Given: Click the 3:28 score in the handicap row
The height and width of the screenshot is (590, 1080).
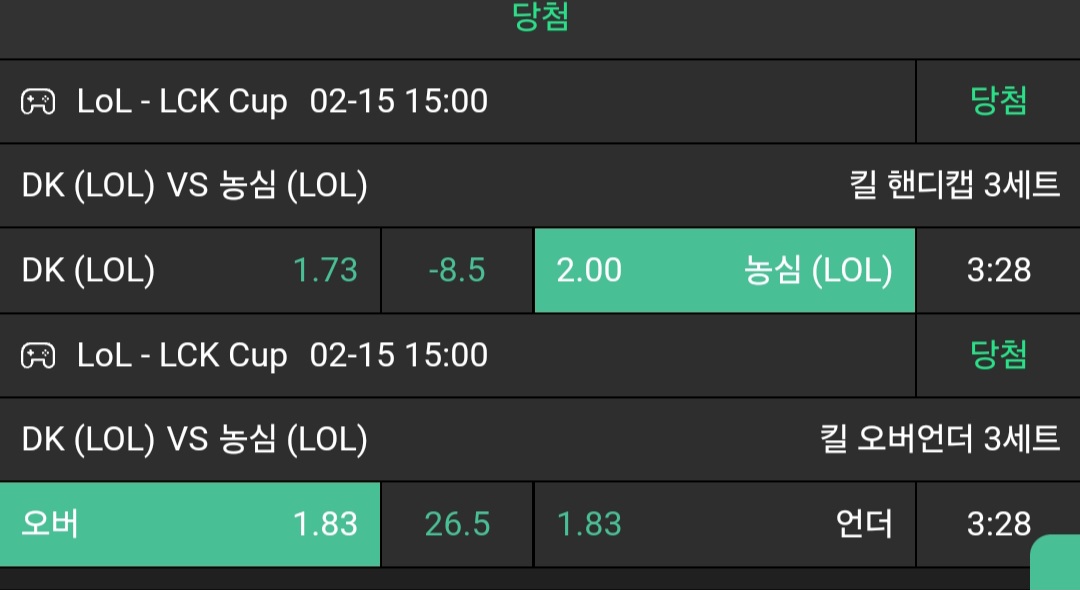Looking at the screenshot, I should pyautogui.click(x=998, y=270).
